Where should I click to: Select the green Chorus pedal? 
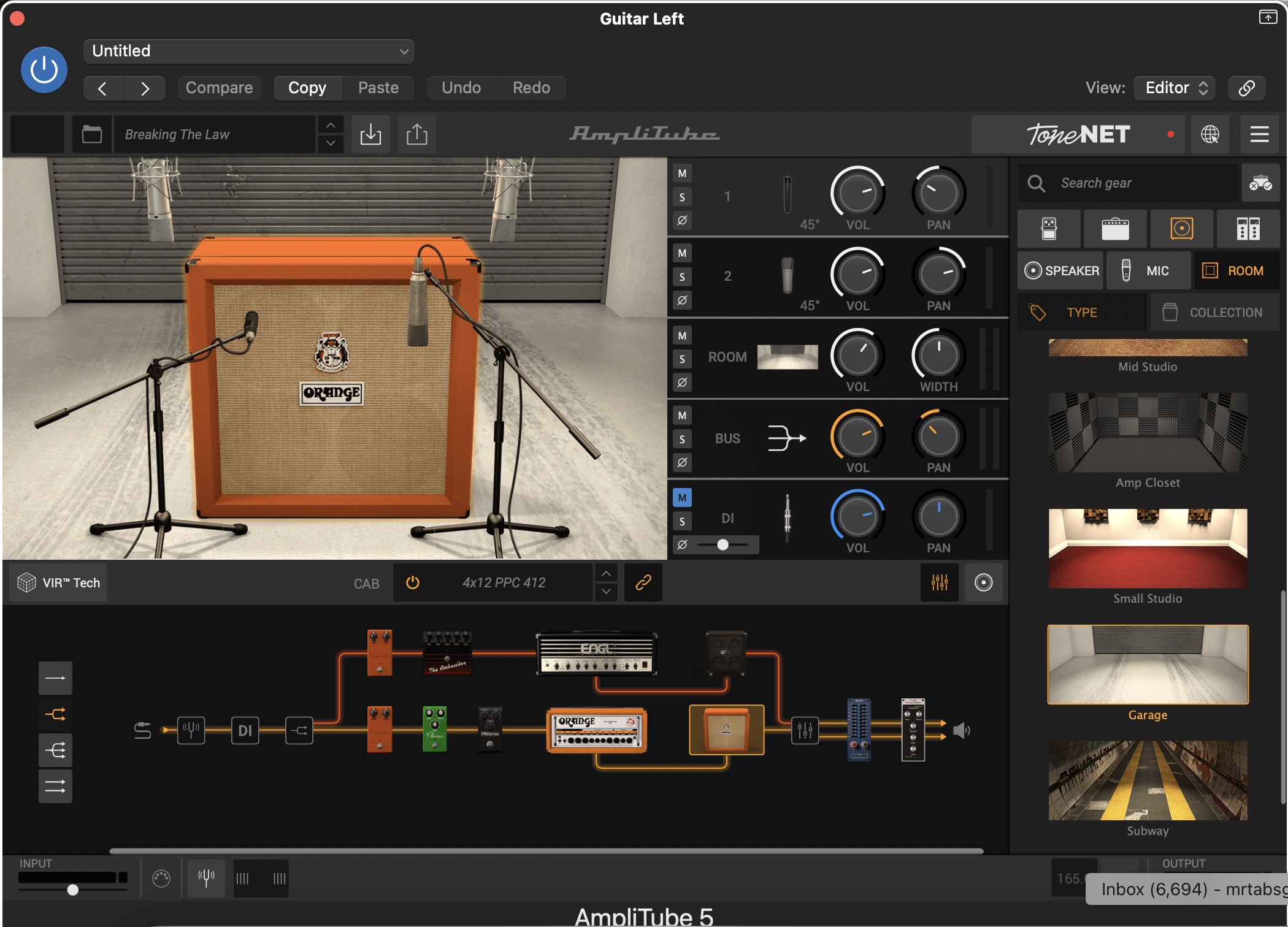pyautogui.click(x=434, y=729)
